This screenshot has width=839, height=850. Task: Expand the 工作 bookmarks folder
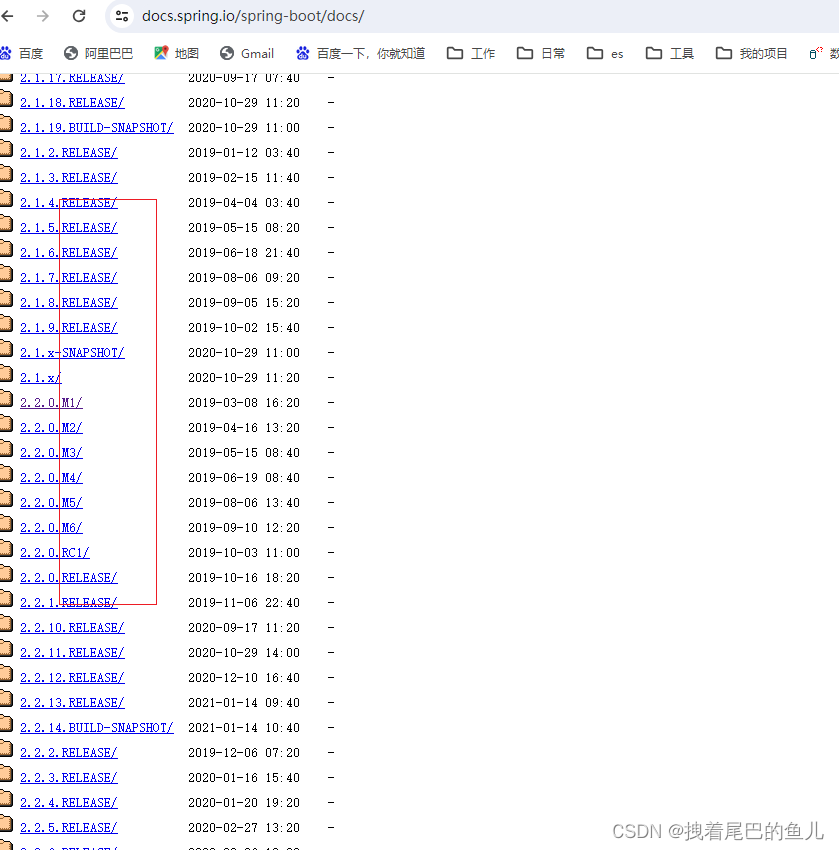coord(470,52)
